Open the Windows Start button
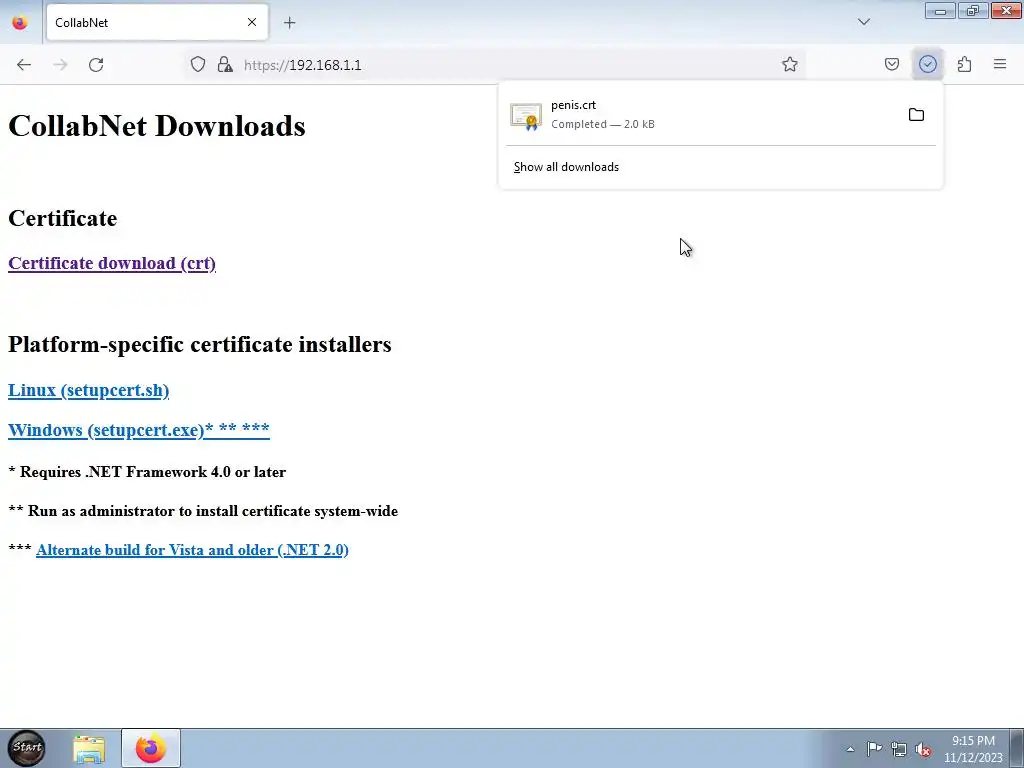1024x768 pixels. [27, 748]
